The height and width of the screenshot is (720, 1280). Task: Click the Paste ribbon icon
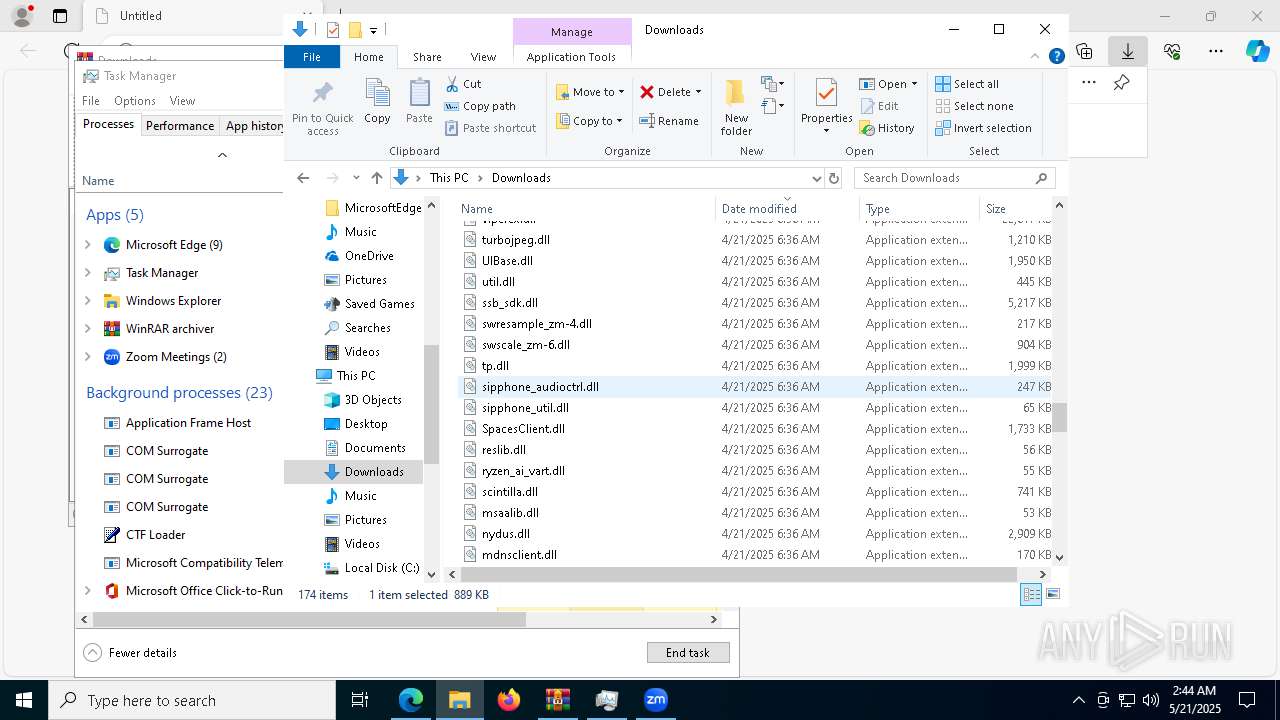(x=419, y=102)
